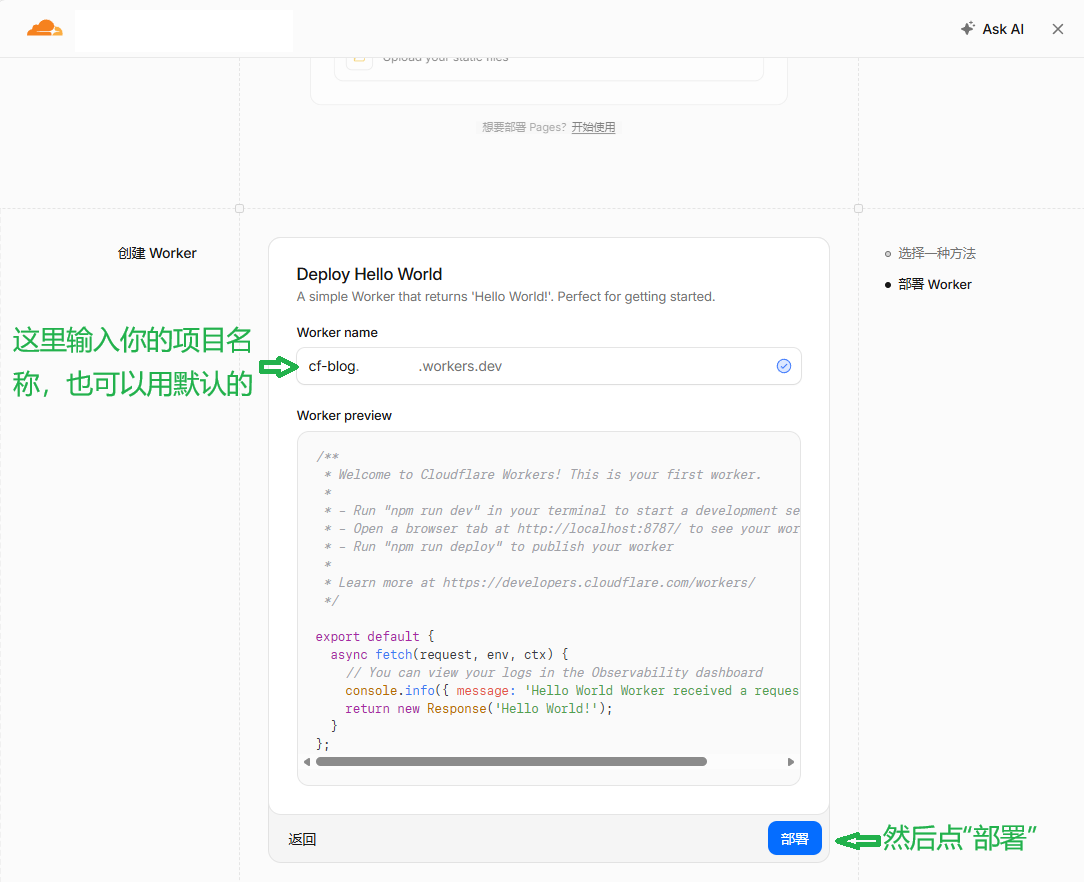Click the 'Welcome to Cloudflare Workers!' comment line
Viewport: 1084px width, 882px height.
point(543,475)
